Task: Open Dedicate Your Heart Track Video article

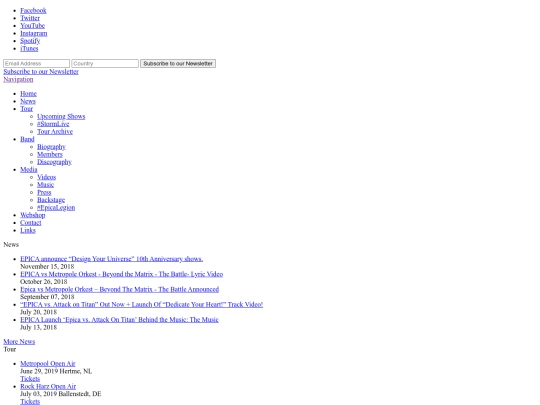Action: coord(142,304)
